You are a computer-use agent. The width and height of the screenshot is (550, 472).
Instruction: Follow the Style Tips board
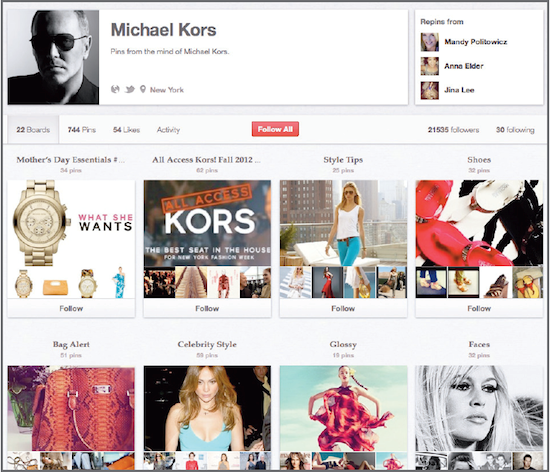point(343,309)
